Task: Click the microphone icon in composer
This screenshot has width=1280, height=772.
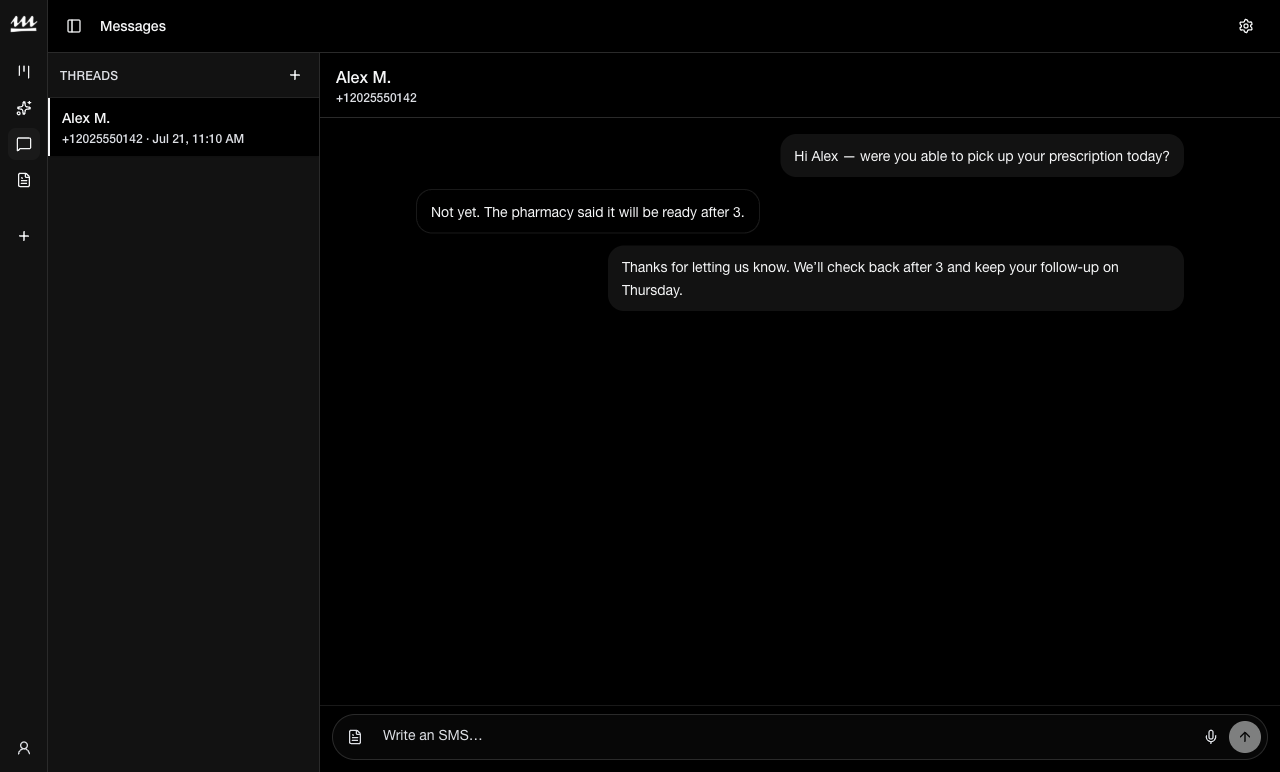Action: coord(1211,737)
